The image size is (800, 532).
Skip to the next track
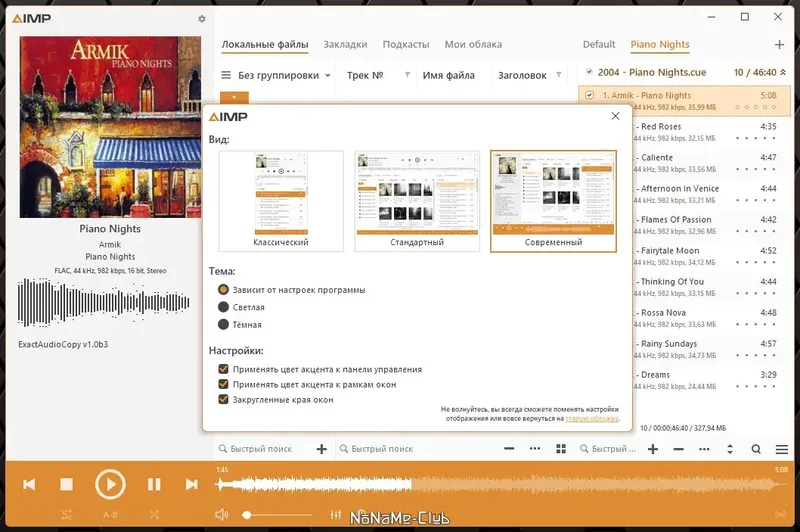(x=191, y=484)
